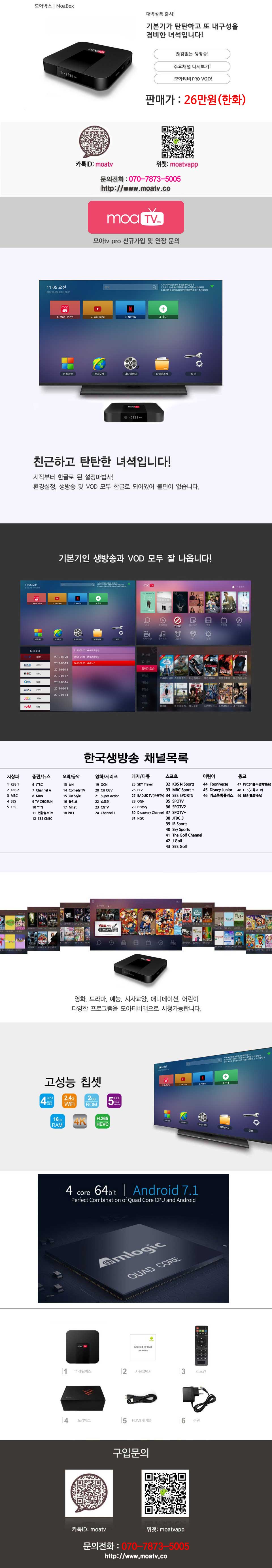Viewport: 272px width, 1568px height.
Task: Click the blue 16GB RAM icon
Action: 57,1122
